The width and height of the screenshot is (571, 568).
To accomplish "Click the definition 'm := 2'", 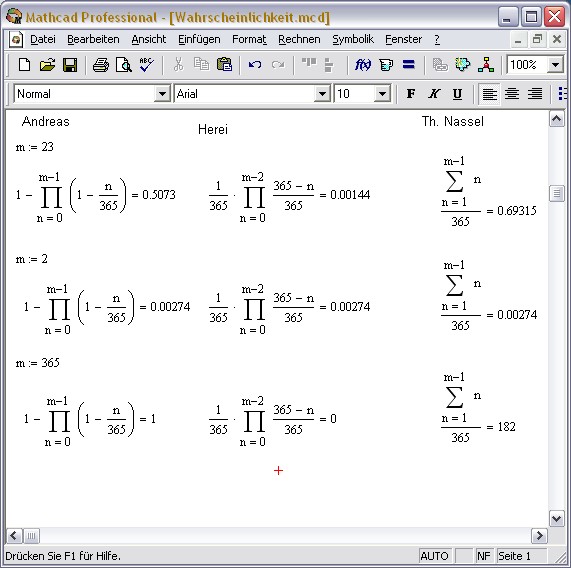I will (32, 259).
